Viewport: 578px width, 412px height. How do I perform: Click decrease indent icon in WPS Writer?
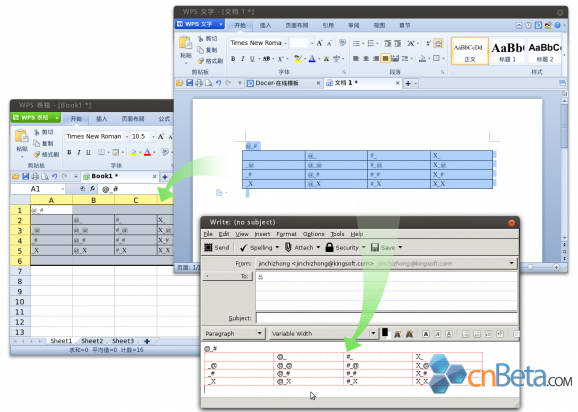tap(388, 43)
